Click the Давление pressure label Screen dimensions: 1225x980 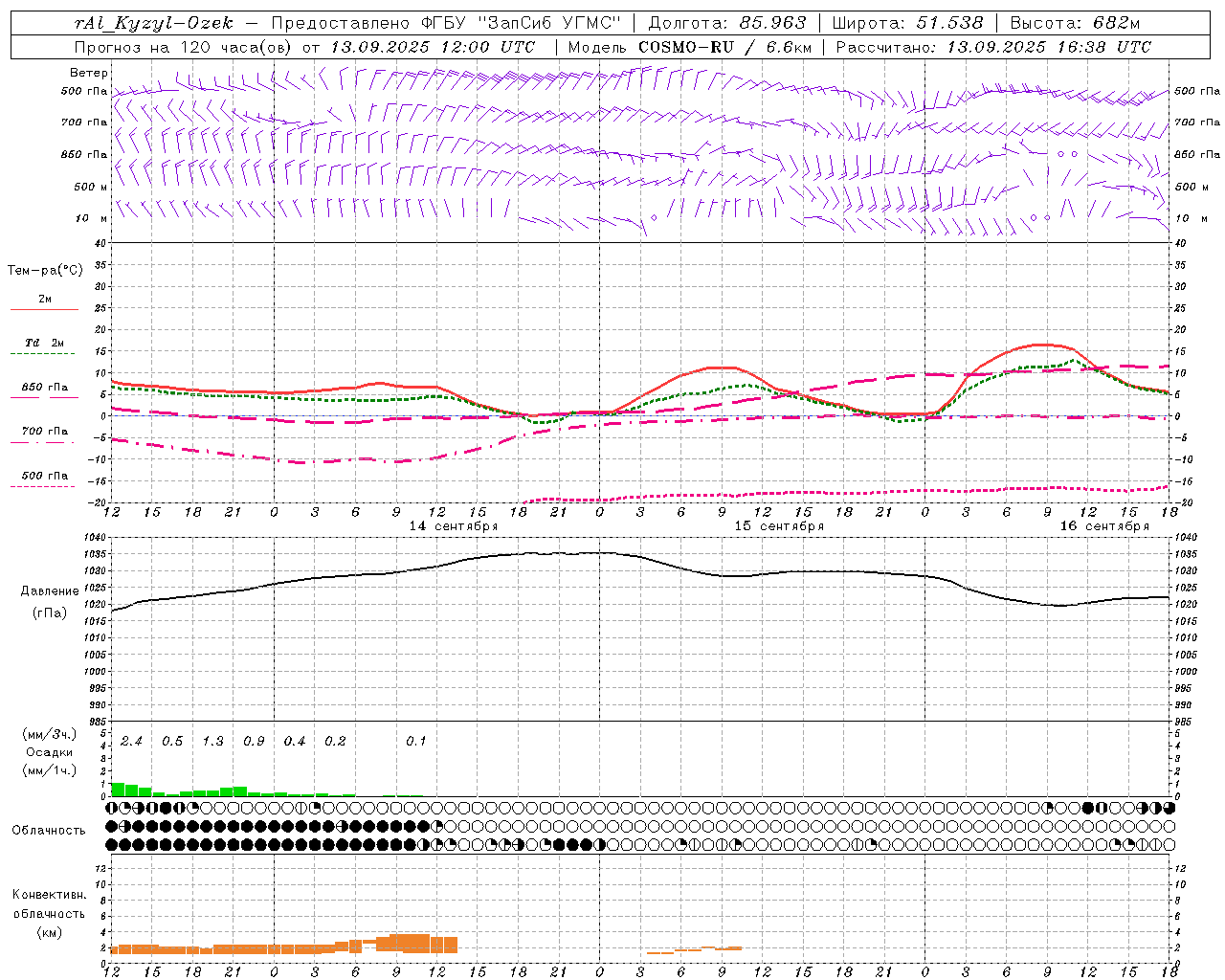tap(50, 591)
